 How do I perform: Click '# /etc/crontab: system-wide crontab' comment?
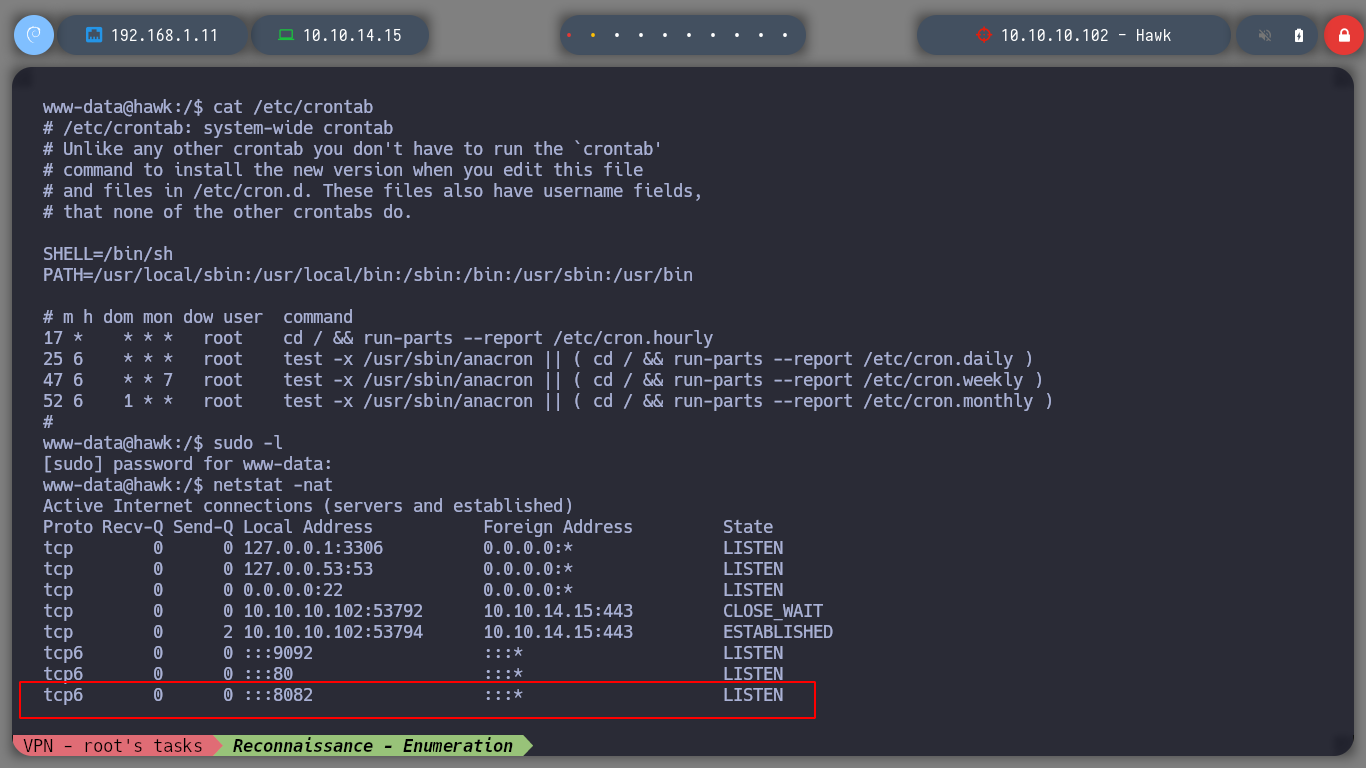(218, 128)
